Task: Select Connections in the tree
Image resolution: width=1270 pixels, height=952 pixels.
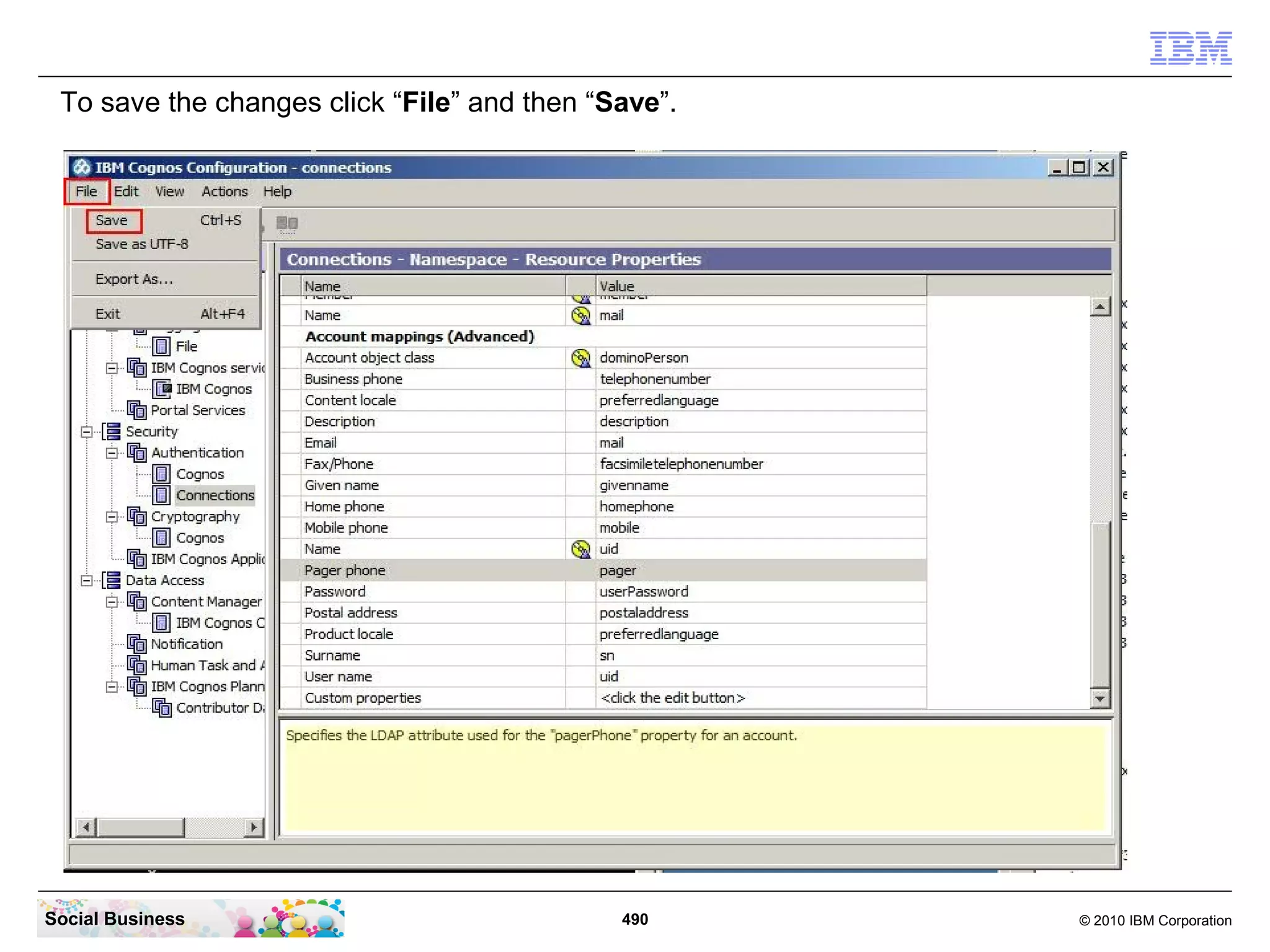Action: 215,495
